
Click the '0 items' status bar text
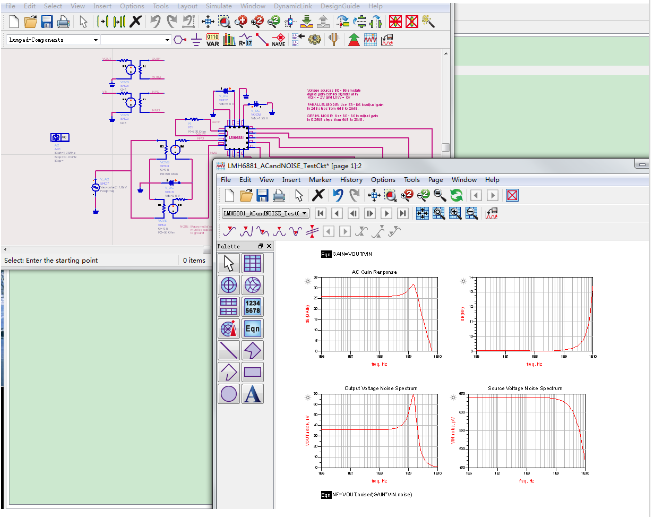point(194,260)
